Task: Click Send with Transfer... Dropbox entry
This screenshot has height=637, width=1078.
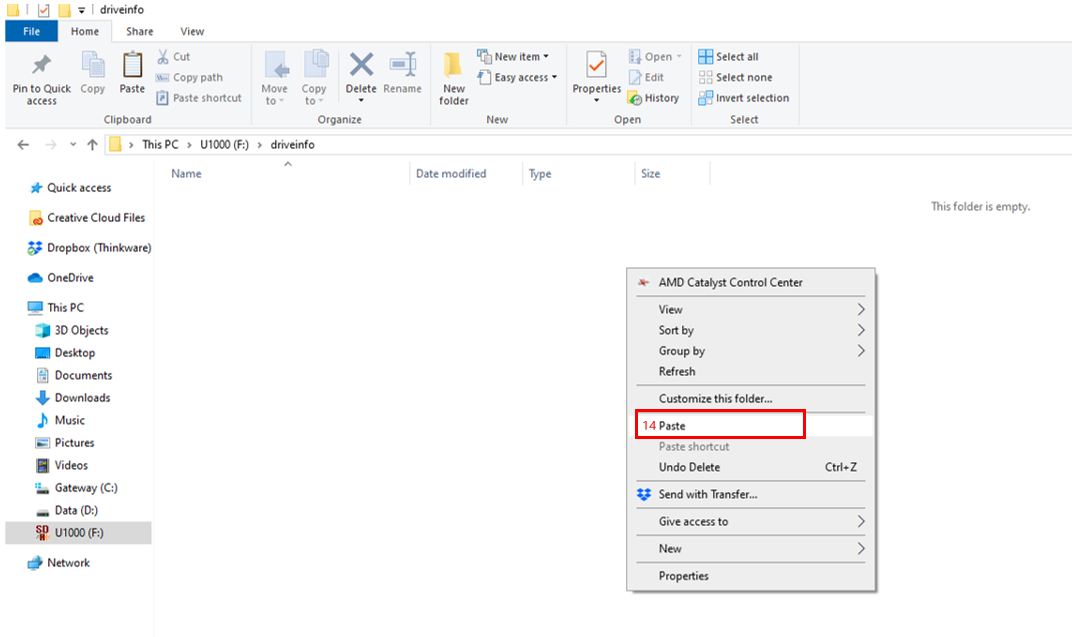Action: 751,495
